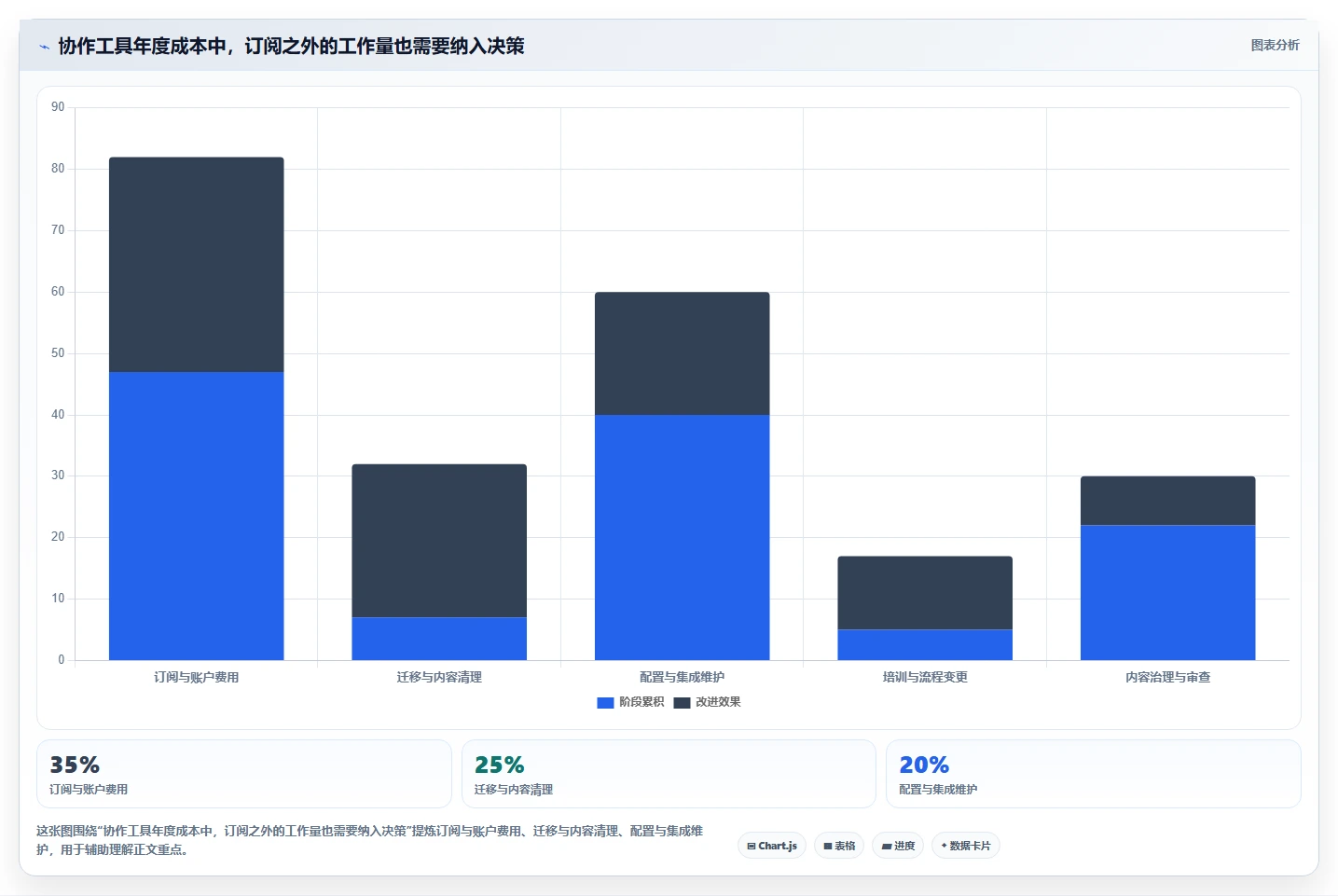Click the 25% 迁移与内容清理 stat card

point(669,774)
